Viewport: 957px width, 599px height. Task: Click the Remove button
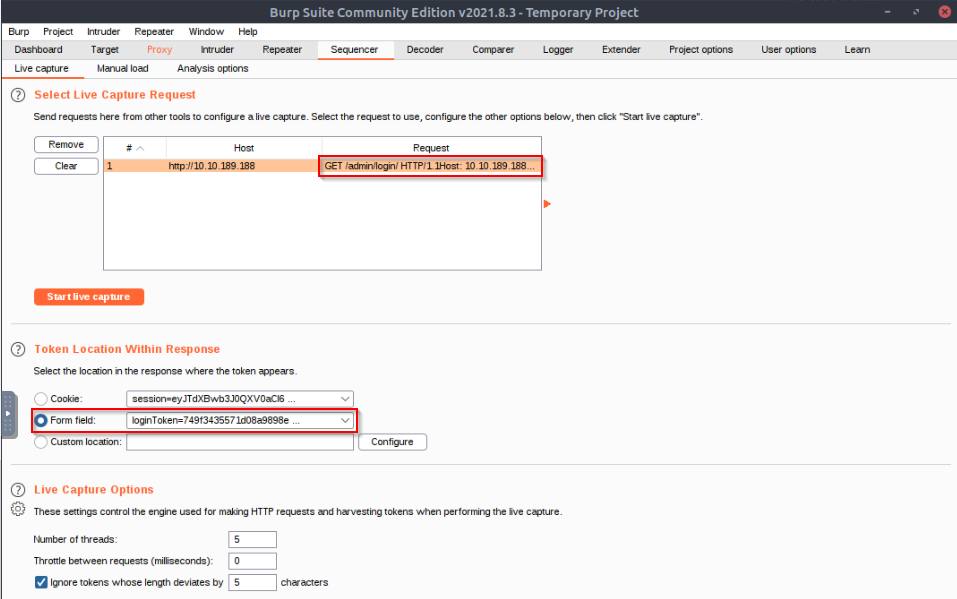pyautogui.click(x=66, y=145)
